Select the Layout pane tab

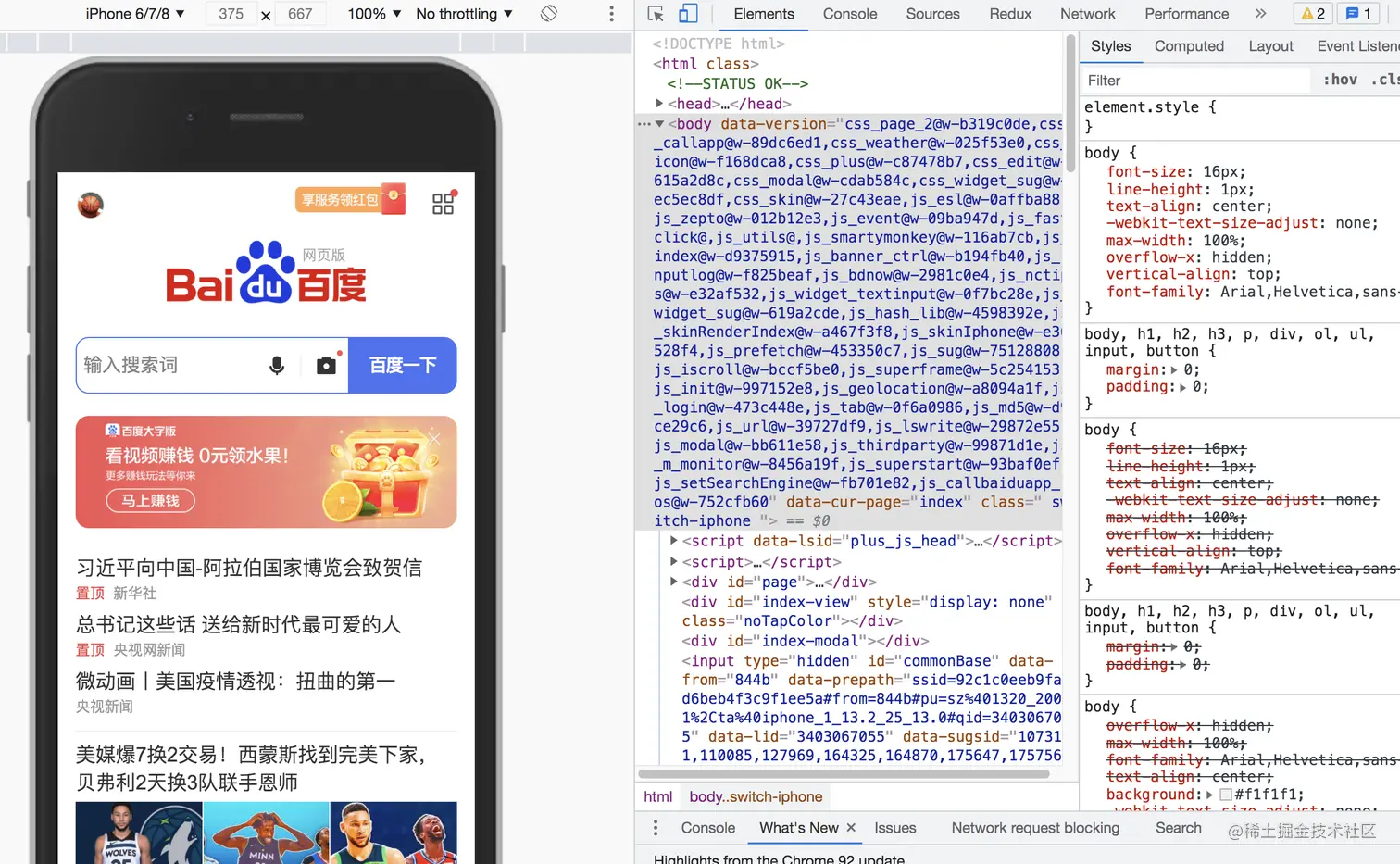click(1270, 46)
